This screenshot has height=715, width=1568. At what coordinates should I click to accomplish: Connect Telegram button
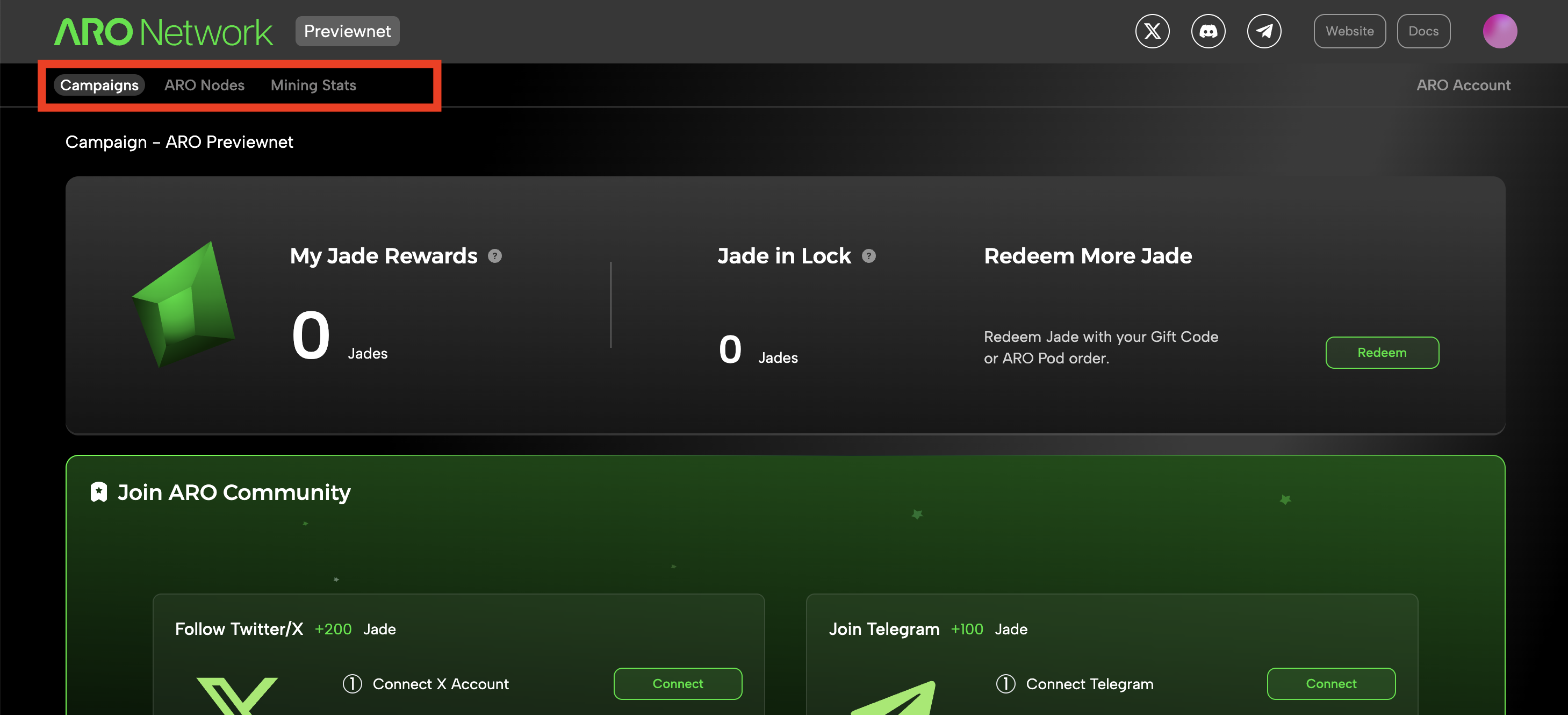[1331, 684]
